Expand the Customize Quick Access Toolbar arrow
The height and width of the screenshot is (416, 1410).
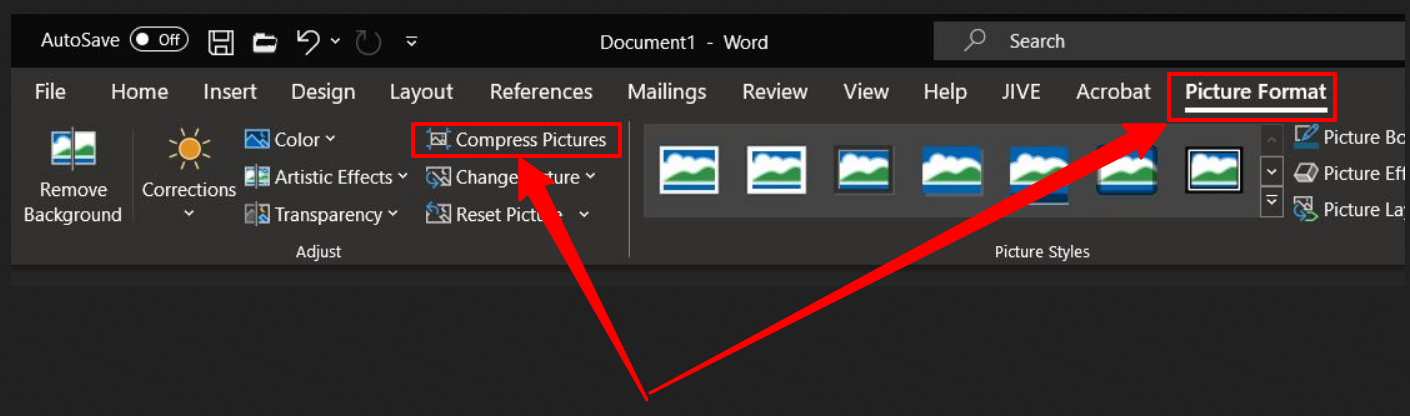tap(411, 42)
